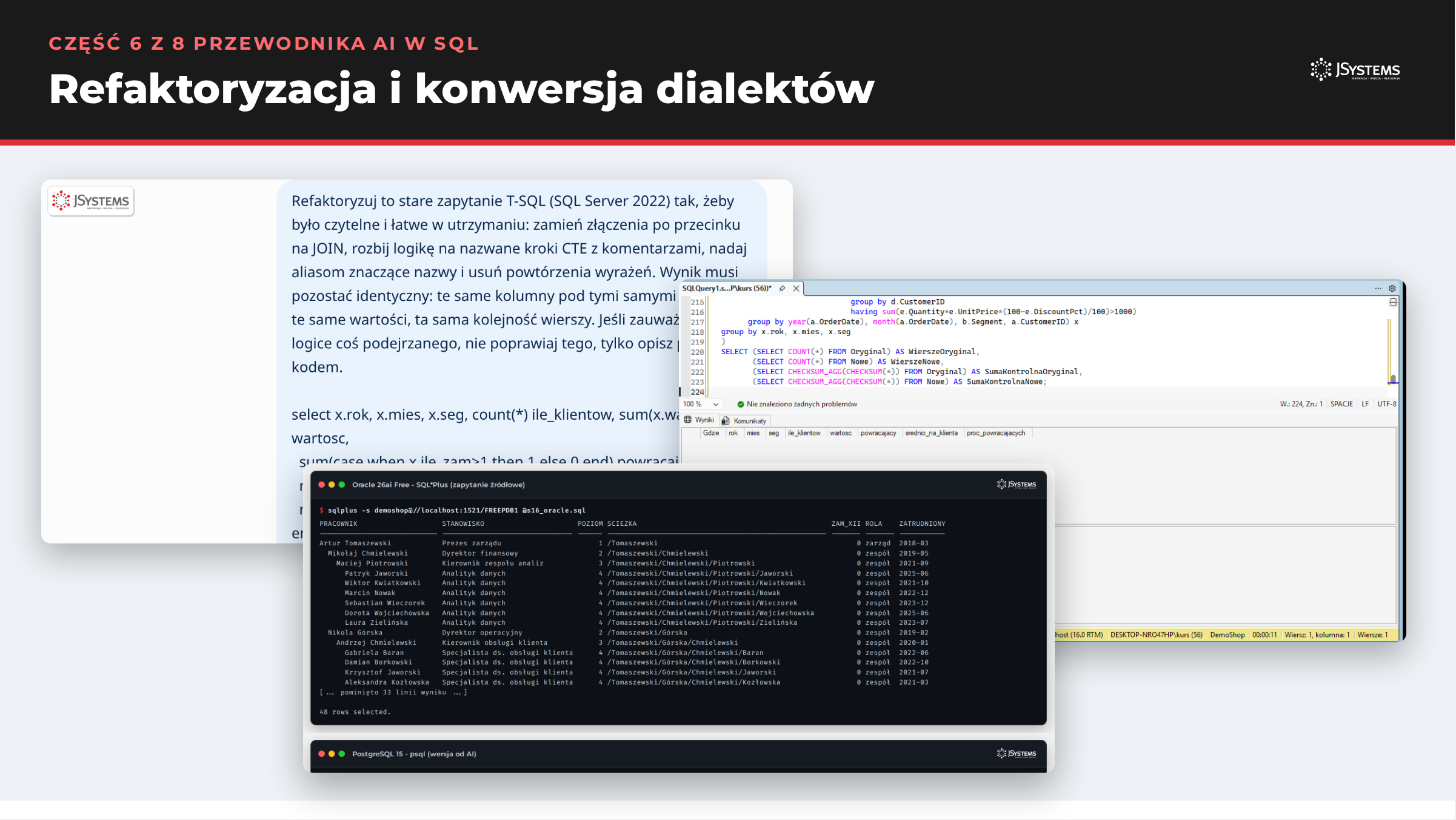Image resolution: width=1456 pixels, height=820 pixels.
Task: Switch to the Komunikaty messages tab
Action: click(744, 421)
